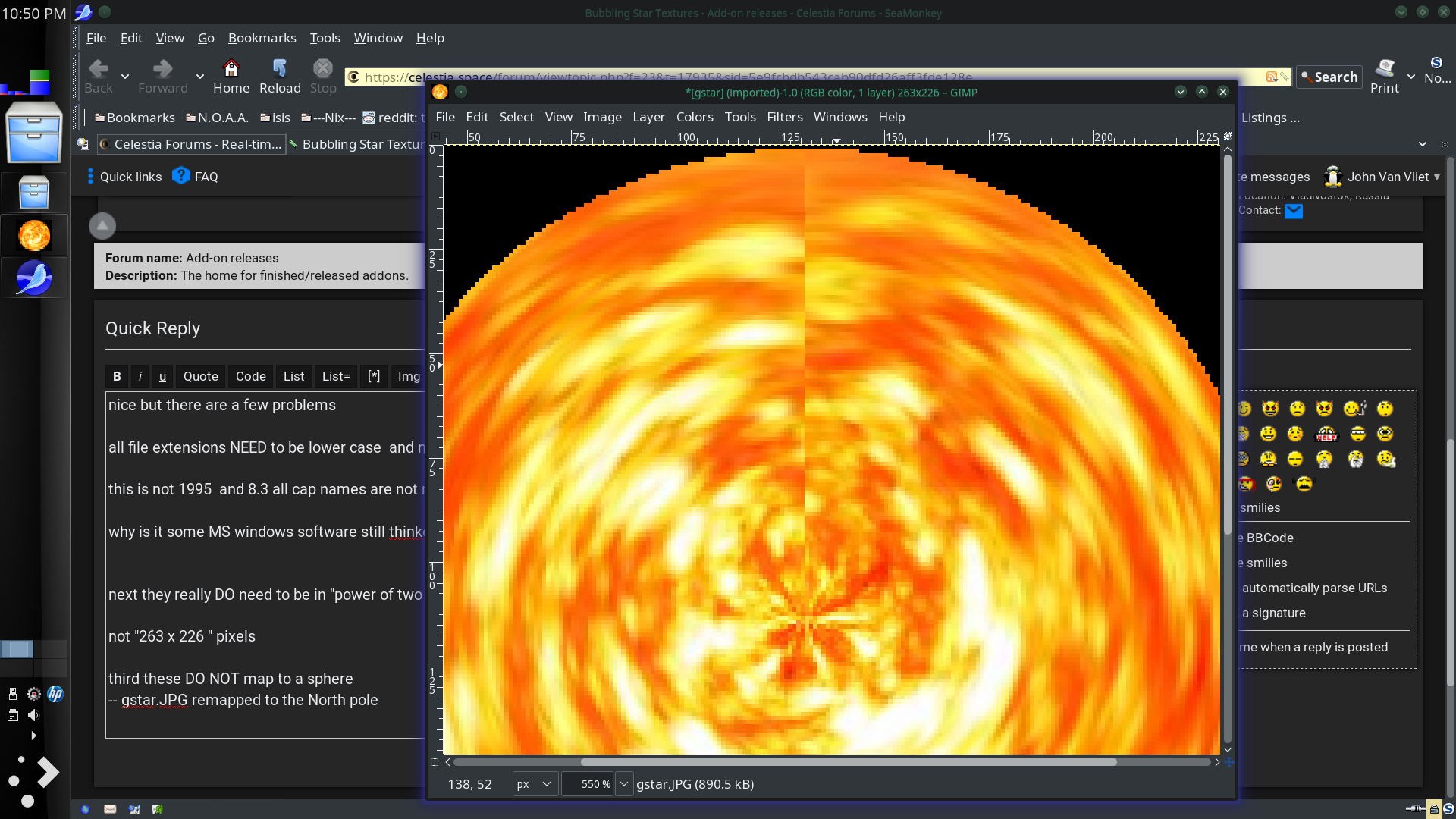Click the Img BBCode button

point(408,376)
